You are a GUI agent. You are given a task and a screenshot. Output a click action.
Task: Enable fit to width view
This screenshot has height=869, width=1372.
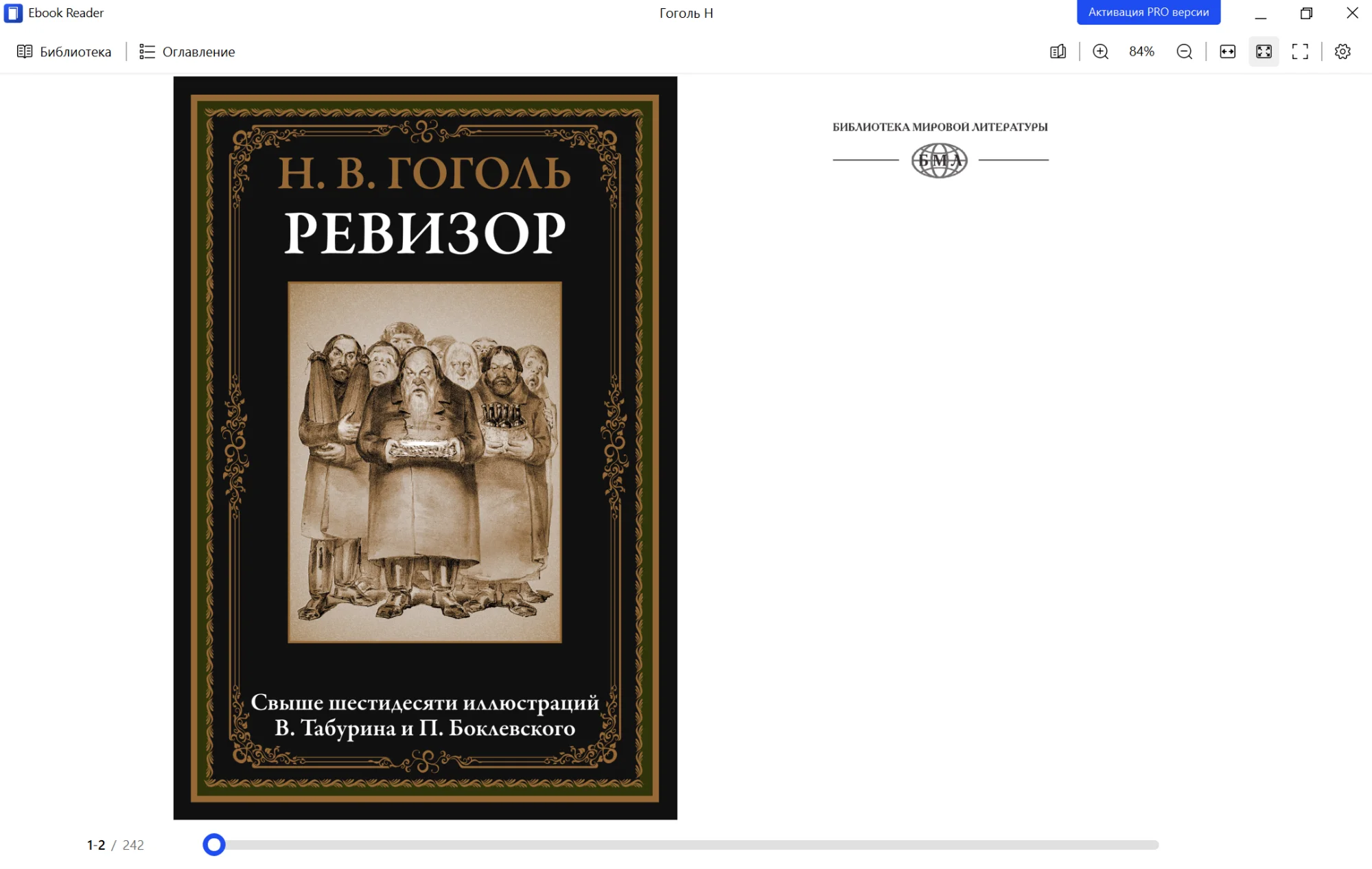point(1227,51)
